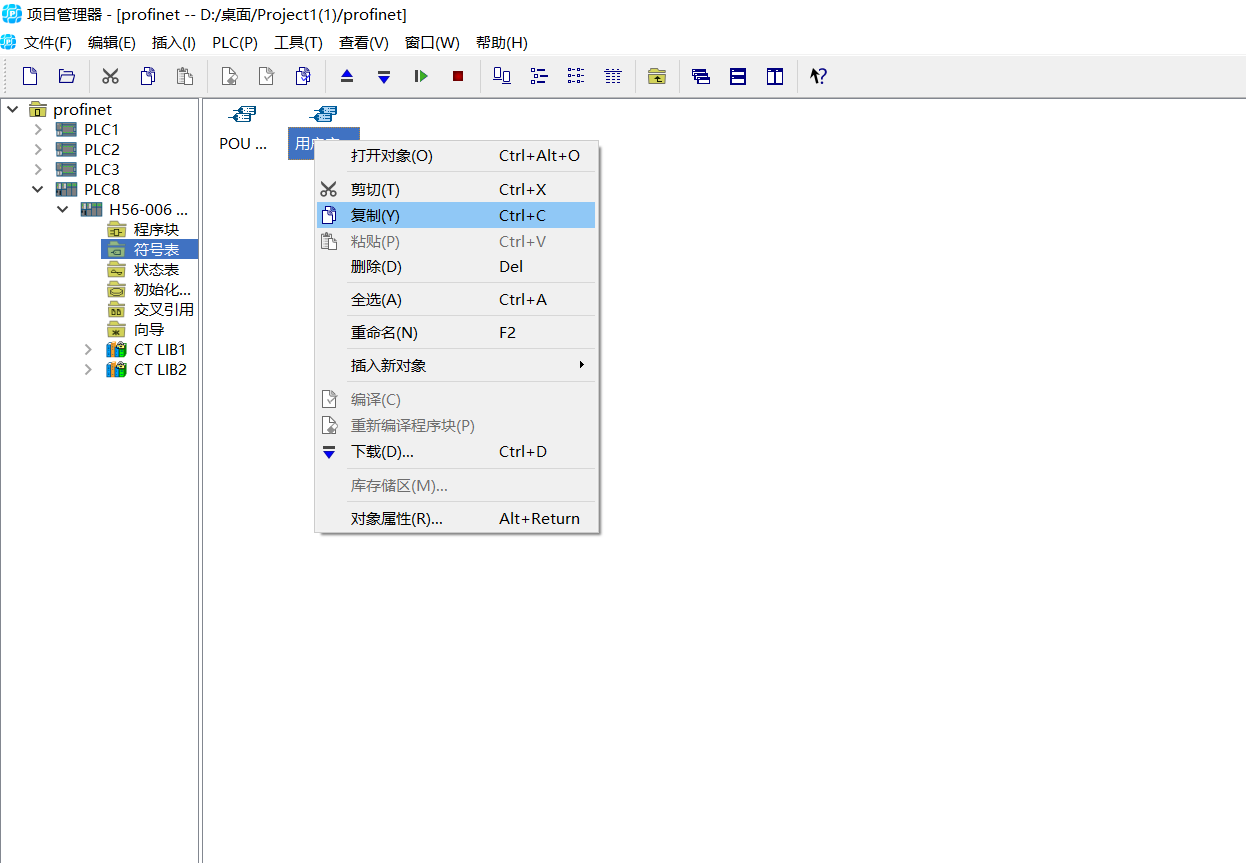Screen dimensions: 1246x863
Task: Click the Open folder toolbar icon
Action: pyautogui.click(x=67, y=76)
